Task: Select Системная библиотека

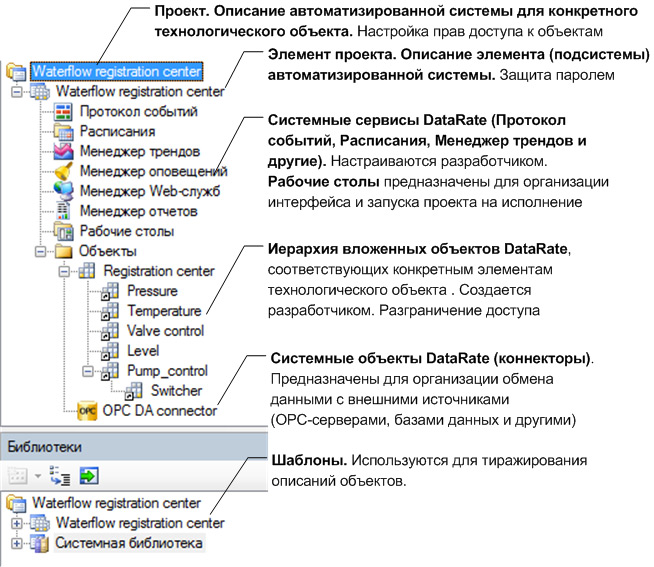Action: coord(129,543)
